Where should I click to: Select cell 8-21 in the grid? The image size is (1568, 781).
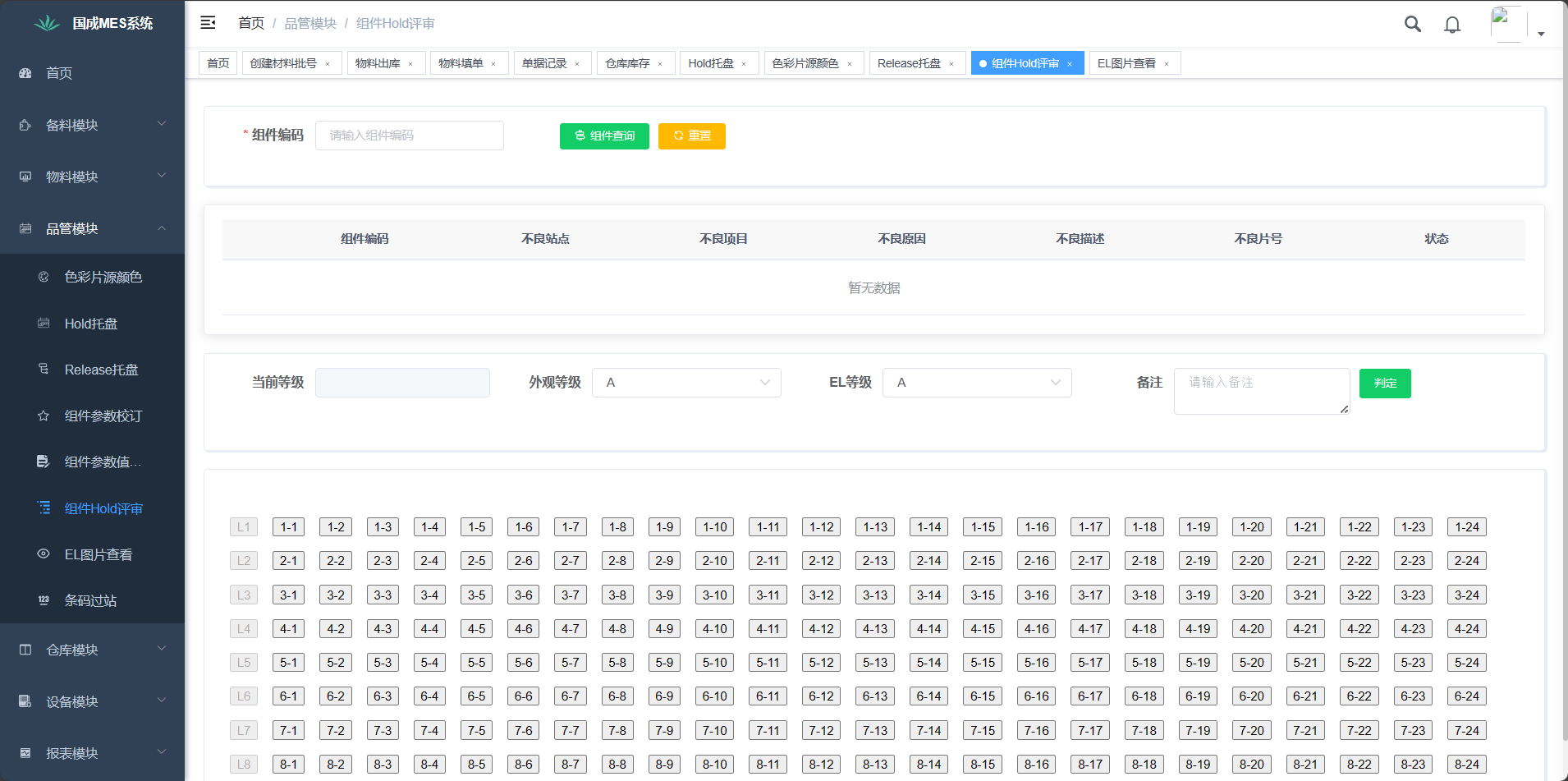pos(1305,765)
